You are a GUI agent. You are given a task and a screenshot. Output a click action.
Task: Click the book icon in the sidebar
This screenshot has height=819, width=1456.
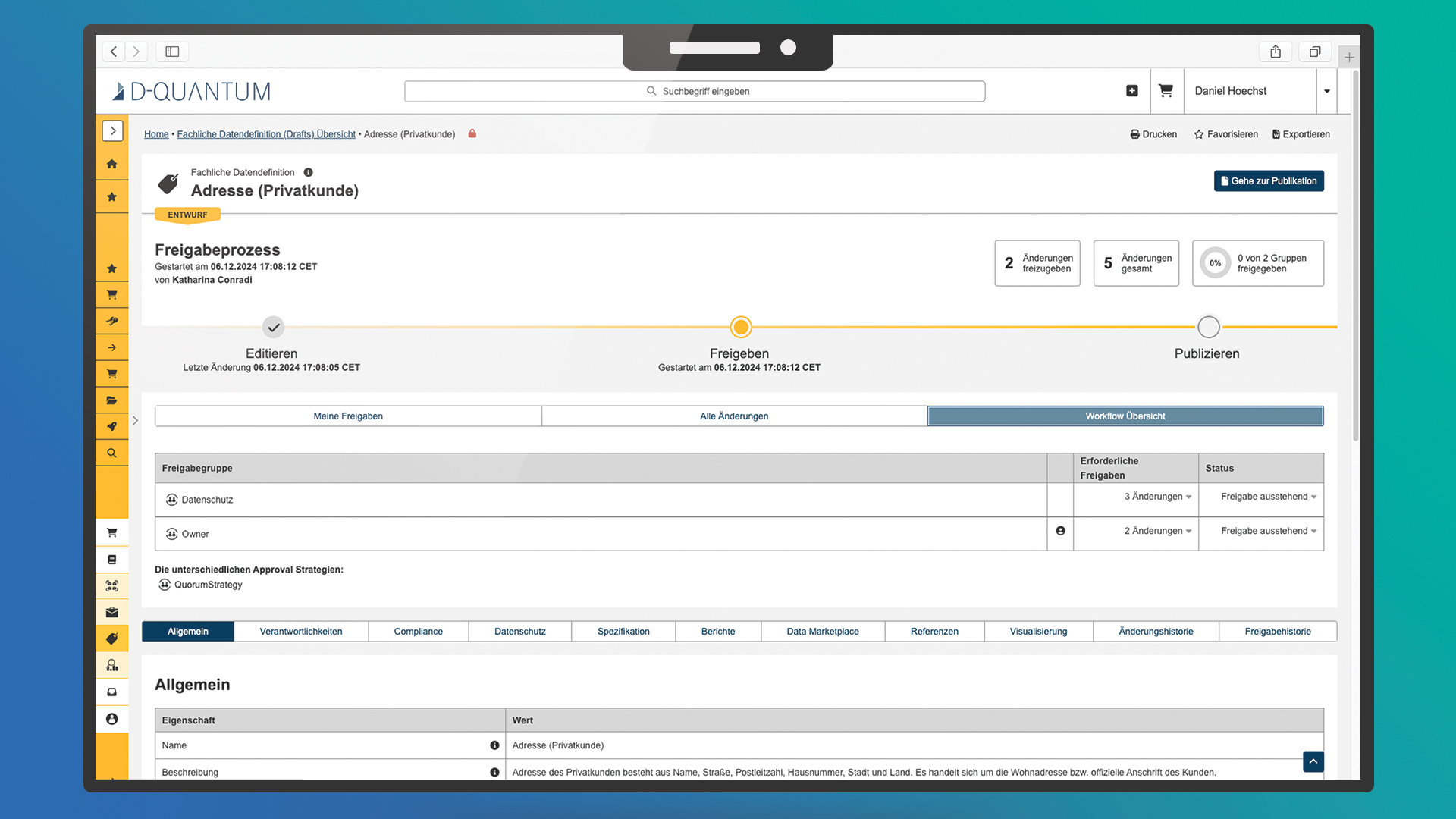111,560
